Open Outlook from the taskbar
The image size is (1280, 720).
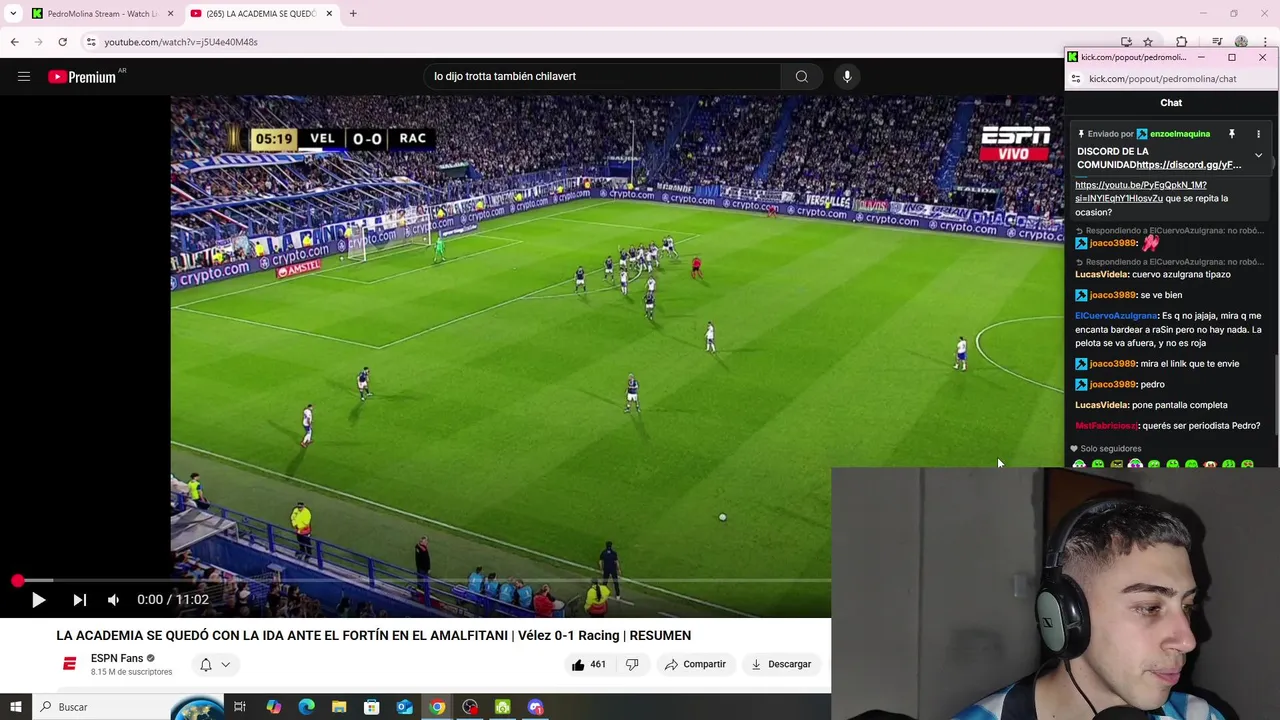(404, 707)
